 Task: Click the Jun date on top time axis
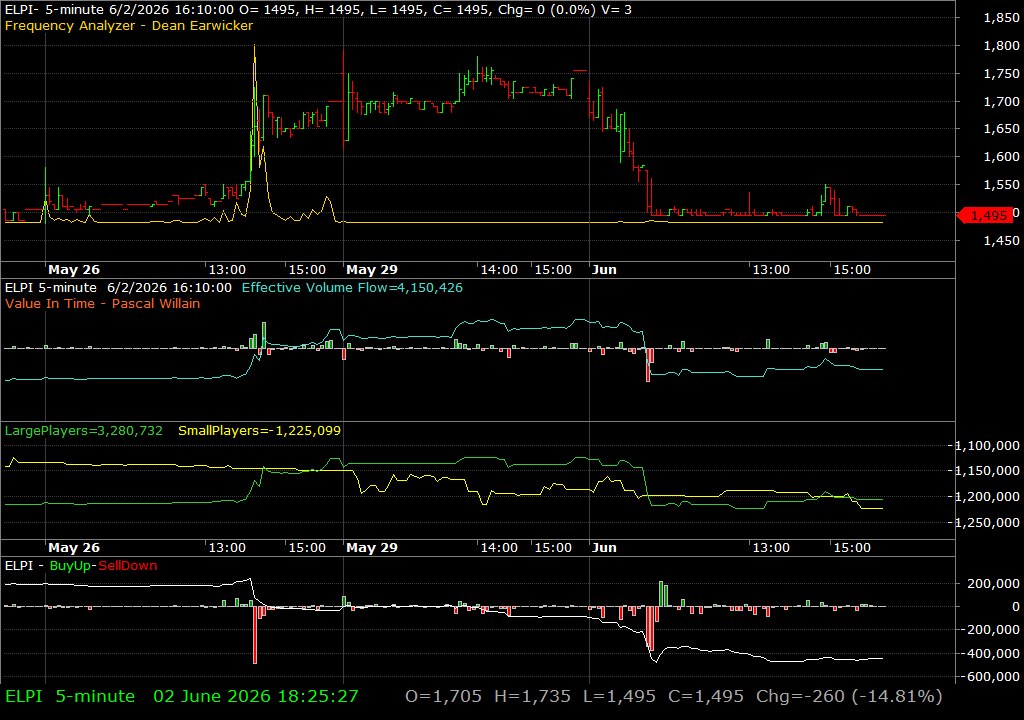pos(604,269)
